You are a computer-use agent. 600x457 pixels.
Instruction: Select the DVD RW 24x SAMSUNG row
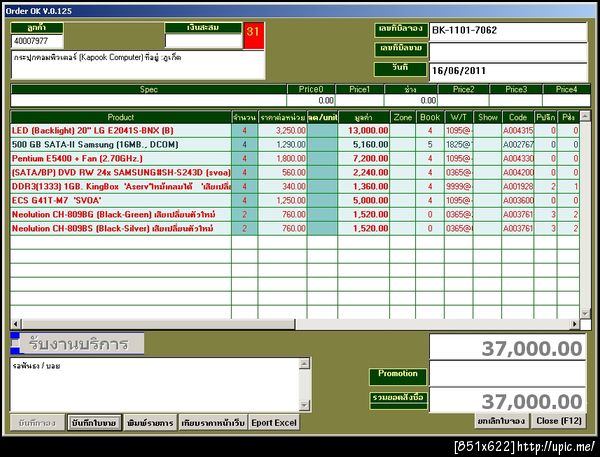click(295, 173)
